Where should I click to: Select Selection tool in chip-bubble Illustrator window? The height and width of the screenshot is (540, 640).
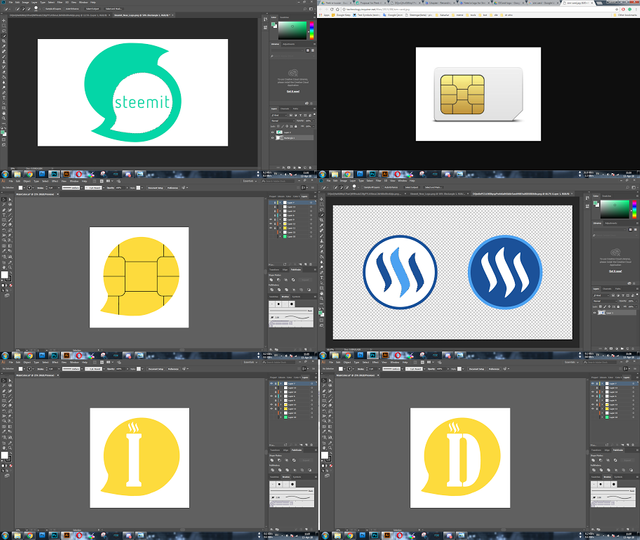[x=4, y=199]
